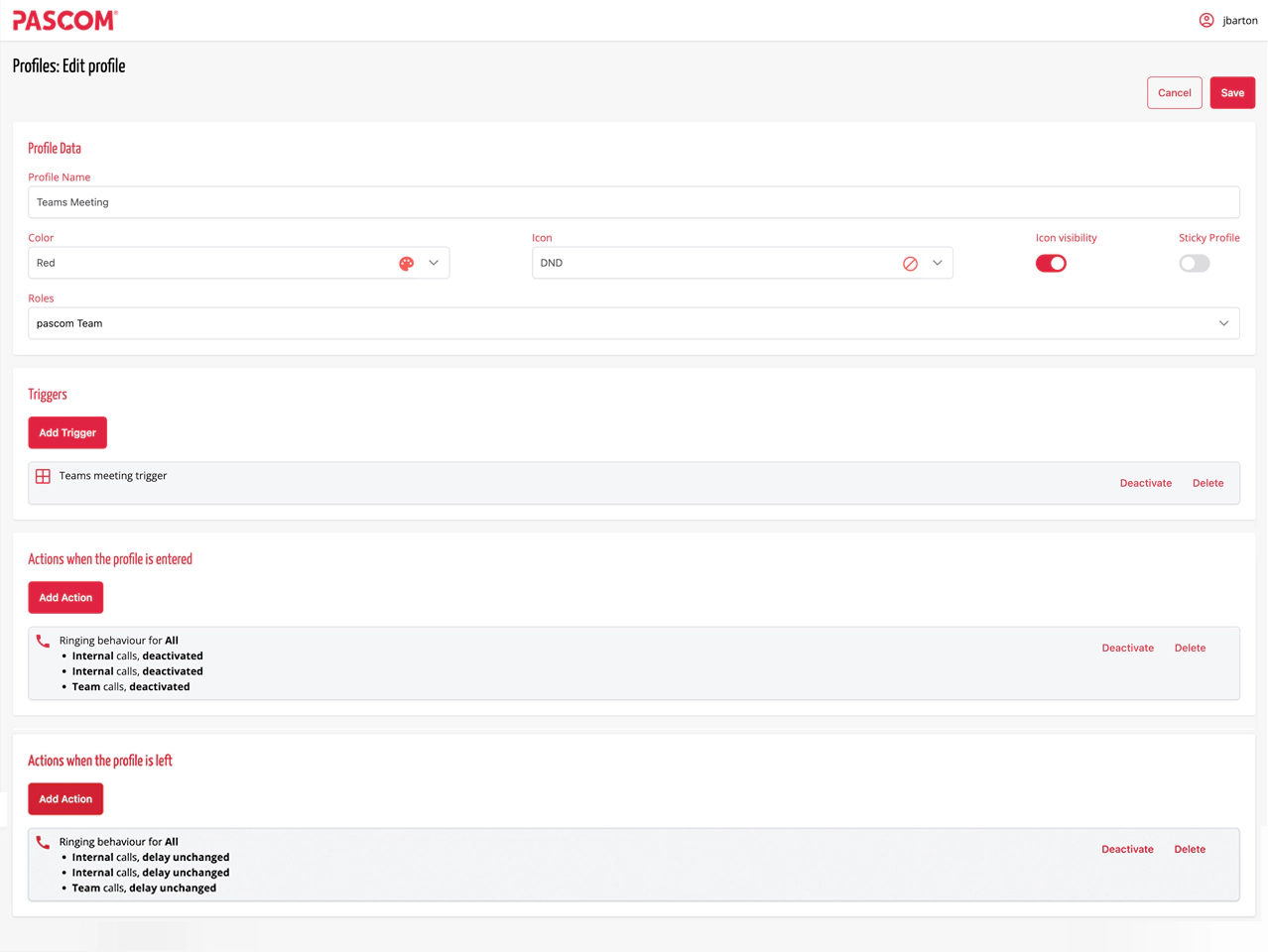This screenshot has height=952, width=1268.
Task: Expand the Color dropdown arrow
Action: pyautogui.click(x=434, y=263)
